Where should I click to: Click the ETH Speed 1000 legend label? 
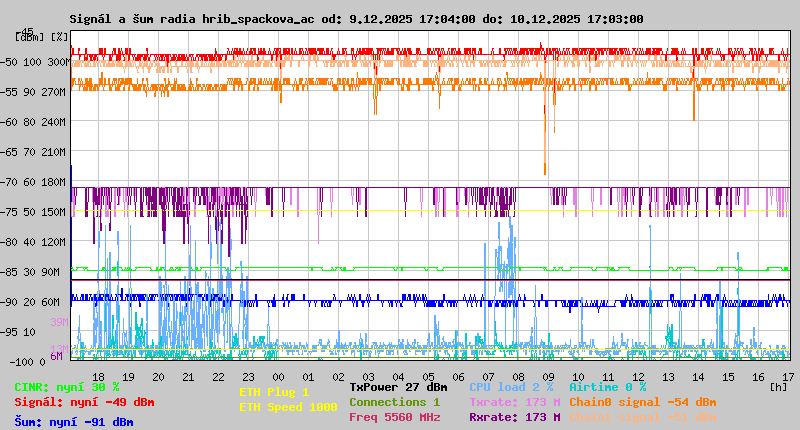(288, 407)
